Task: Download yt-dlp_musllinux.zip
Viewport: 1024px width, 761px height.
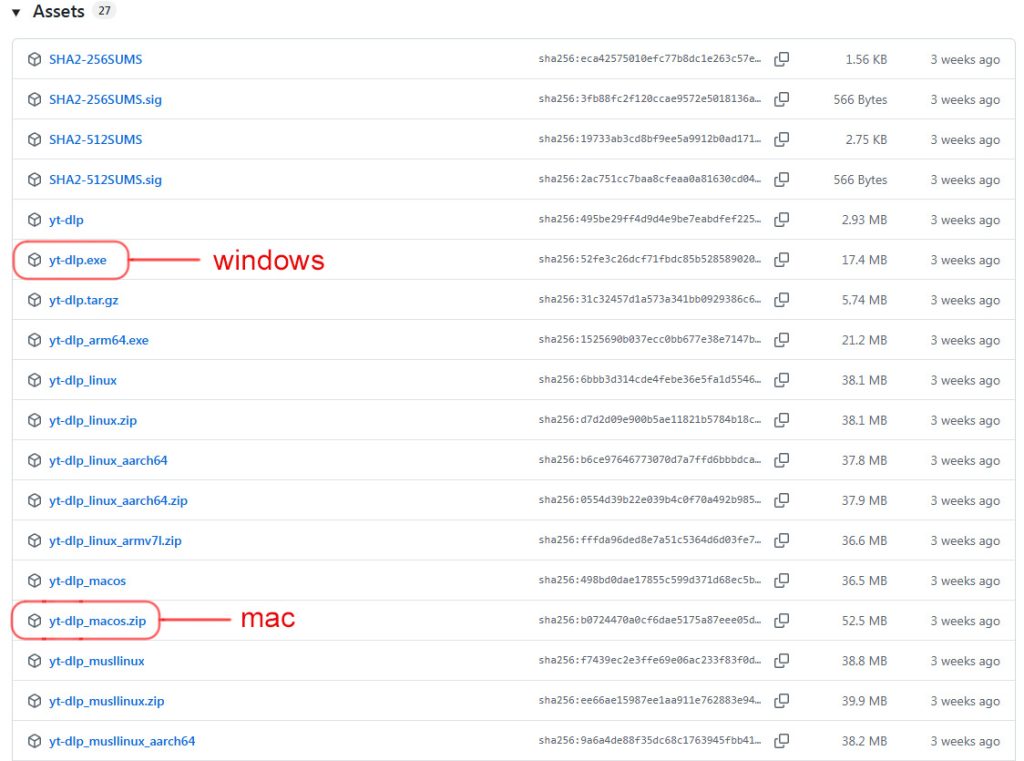Action: click(106, 701)
